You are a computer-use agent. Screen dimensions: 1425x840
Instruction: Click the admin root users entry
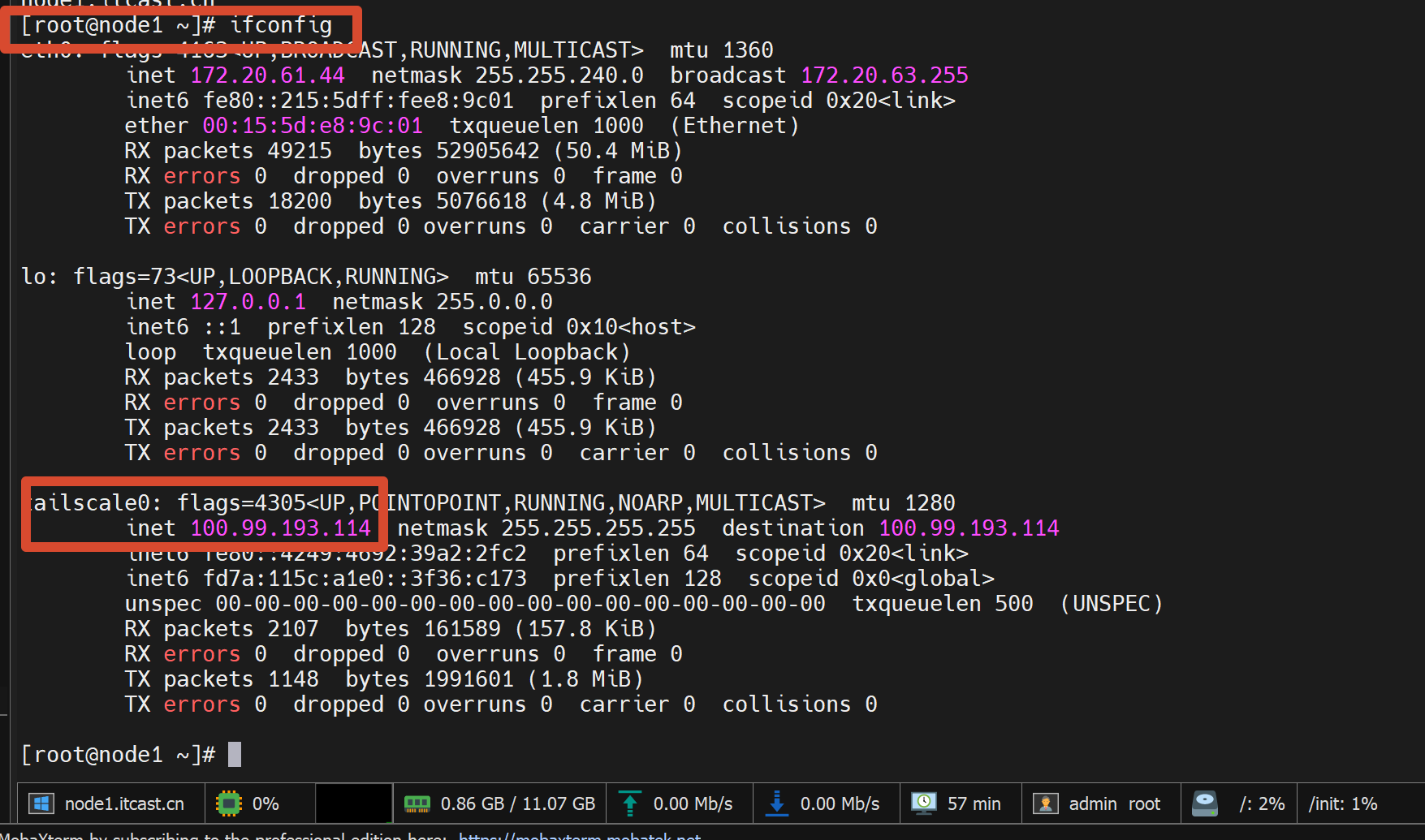click(x=1114, y=803)
